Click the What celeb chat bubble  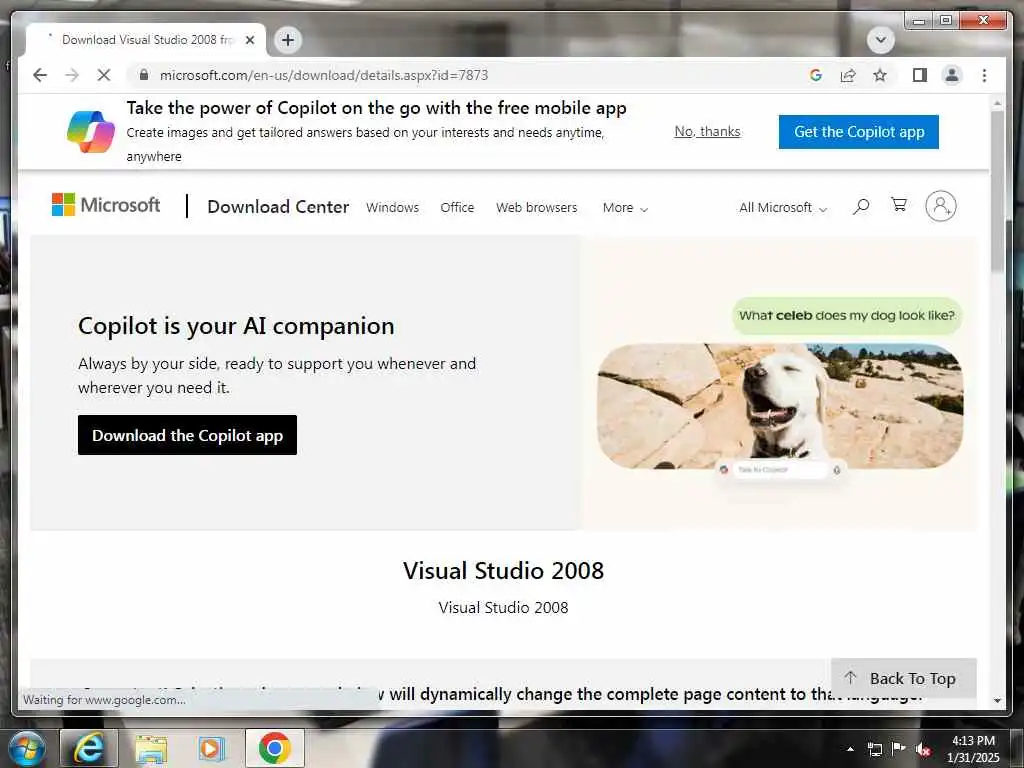click(846, 315)
